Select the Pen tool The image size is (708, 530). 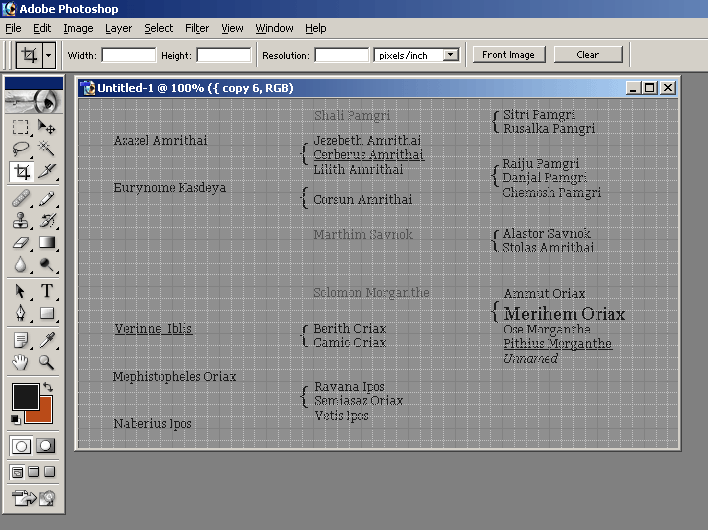point(20,313)
